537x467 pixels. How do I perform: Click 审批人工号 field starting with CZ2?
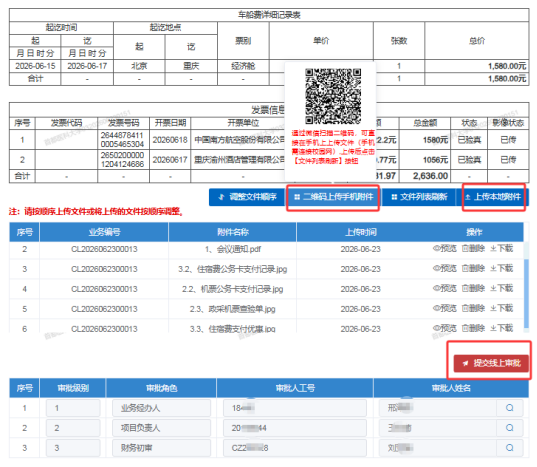point(295,447)
